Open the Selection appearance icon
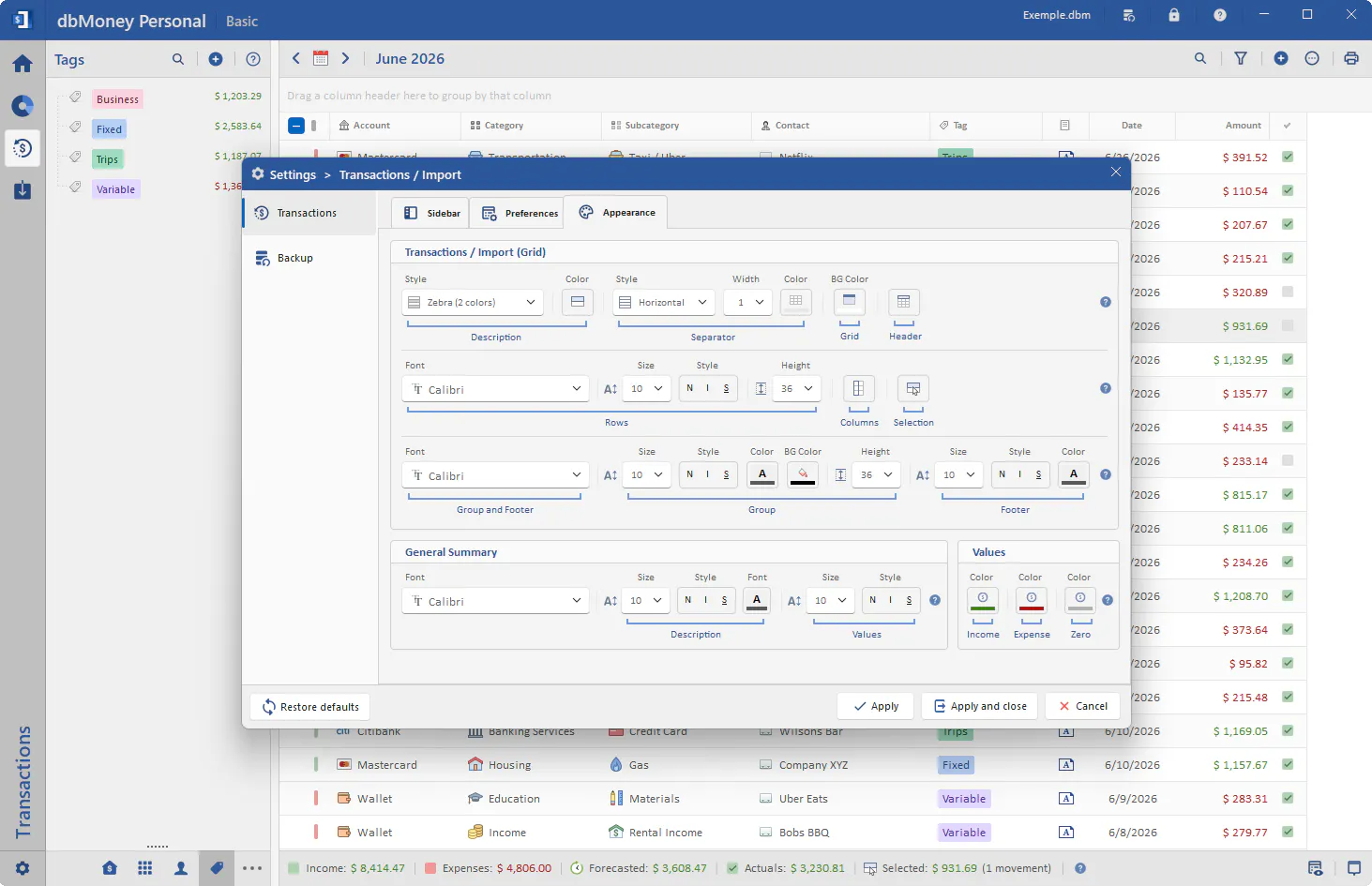 tap(912, 389)
